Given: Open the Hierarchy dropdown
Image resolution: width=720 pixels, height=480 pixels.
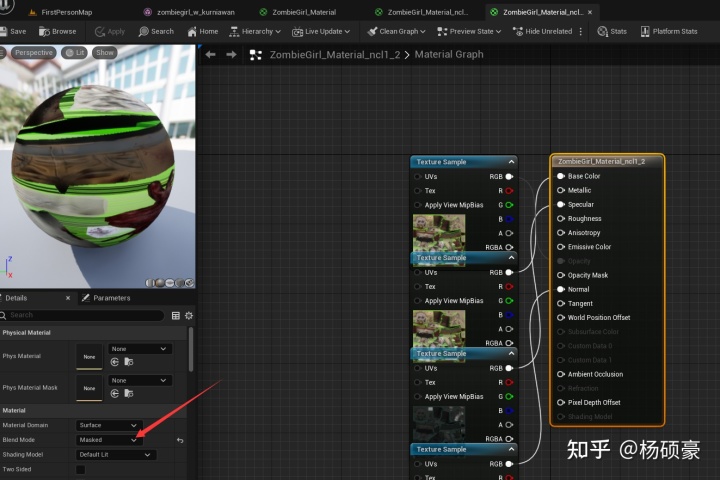Looking at the screenshot, I should (x=255, y=31).
